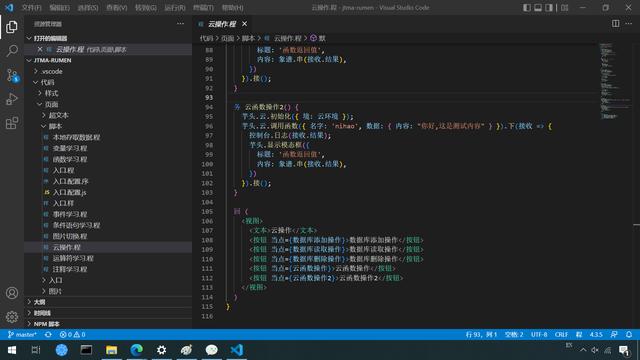Expand the NPM 脚本 section

click(x=108, y=324)
